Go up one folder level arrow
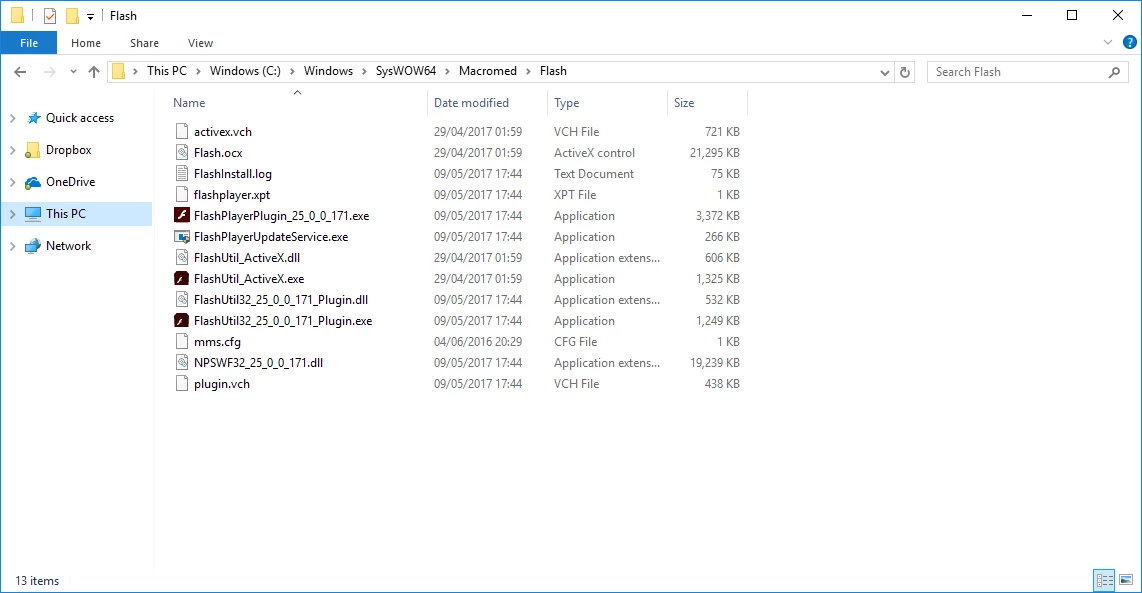Screen dimensions: 1142x593 pyautogui.click(x=94, y=71)
